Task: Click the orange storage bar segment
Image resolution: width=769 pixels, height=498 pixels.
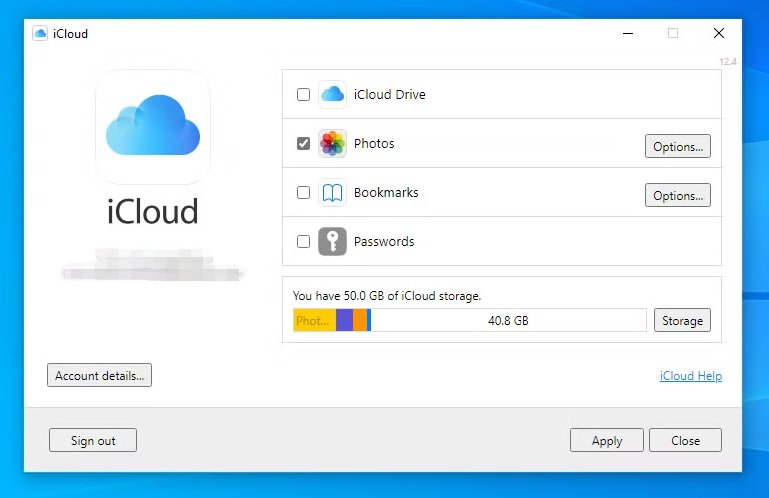Action: click(x=360, y=320)
